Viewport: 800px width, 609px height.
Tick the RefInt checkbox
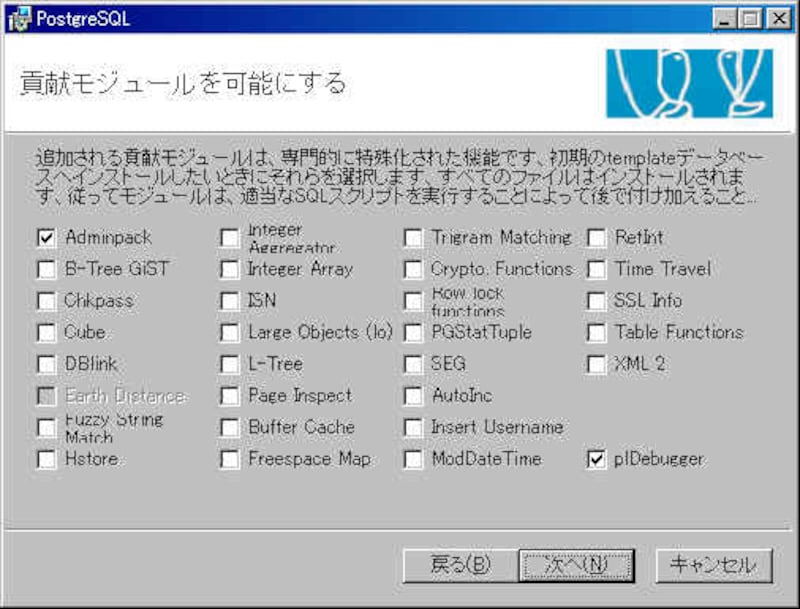pyautogui.click(x=596, y=238)
